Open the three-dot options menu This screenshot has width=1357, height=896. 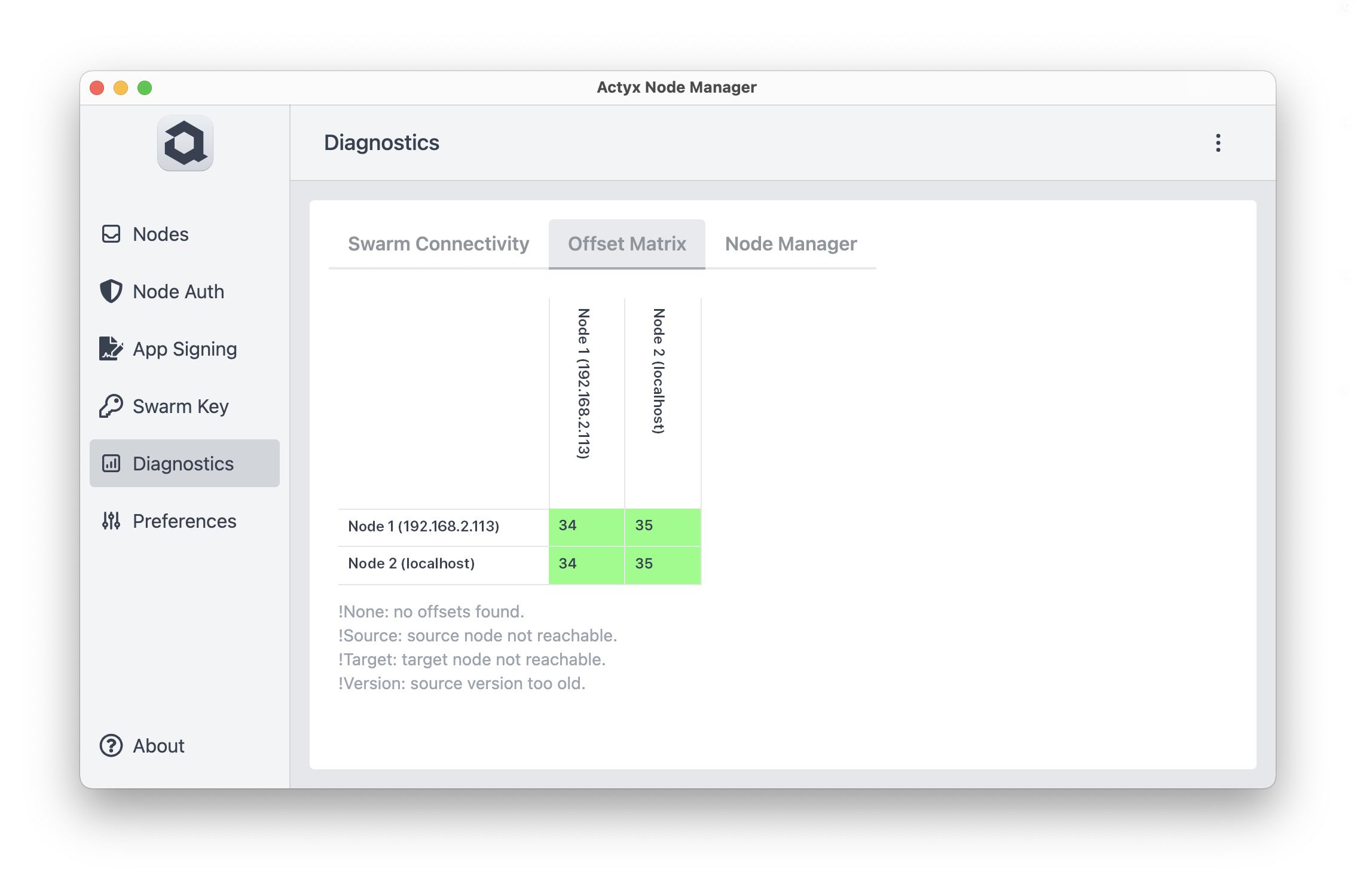pos(1218,143)
